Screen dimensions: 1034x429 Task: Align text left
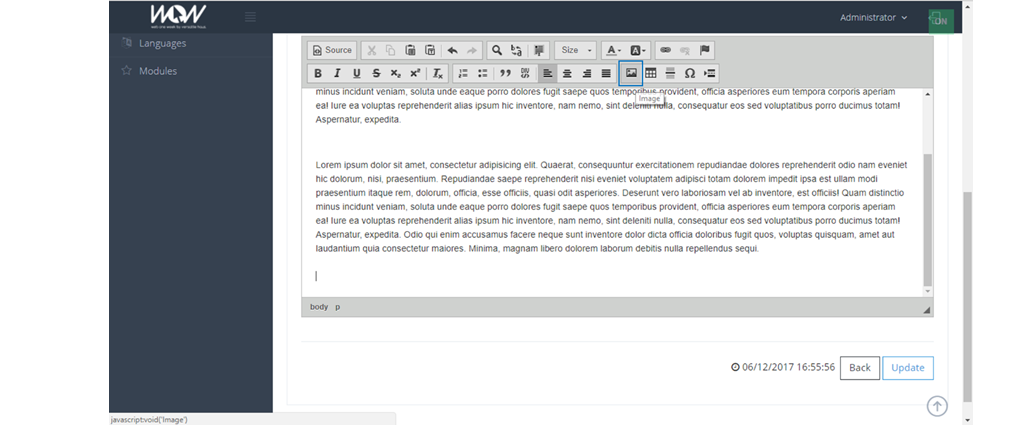547,73
